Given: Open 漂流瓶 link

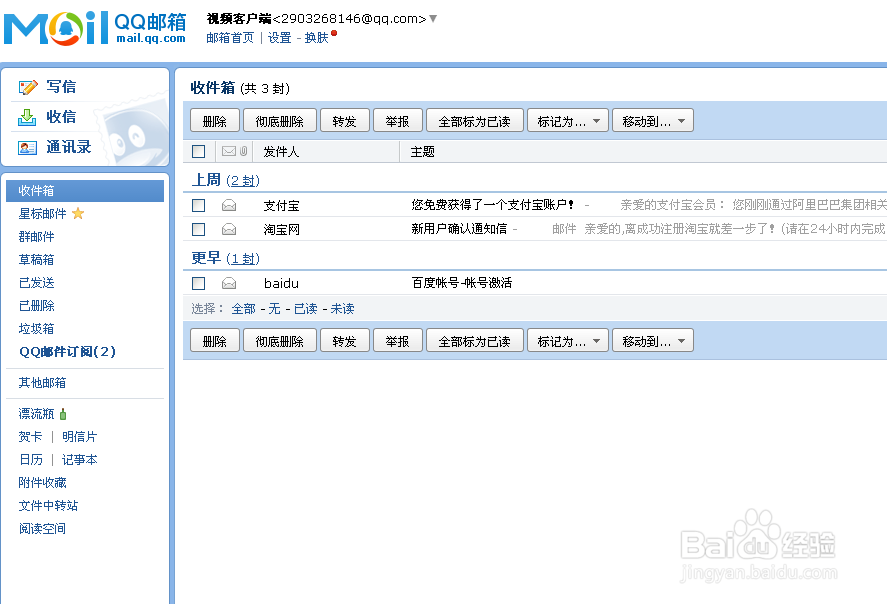Looking at the screenshot, I should click(36, 414).
